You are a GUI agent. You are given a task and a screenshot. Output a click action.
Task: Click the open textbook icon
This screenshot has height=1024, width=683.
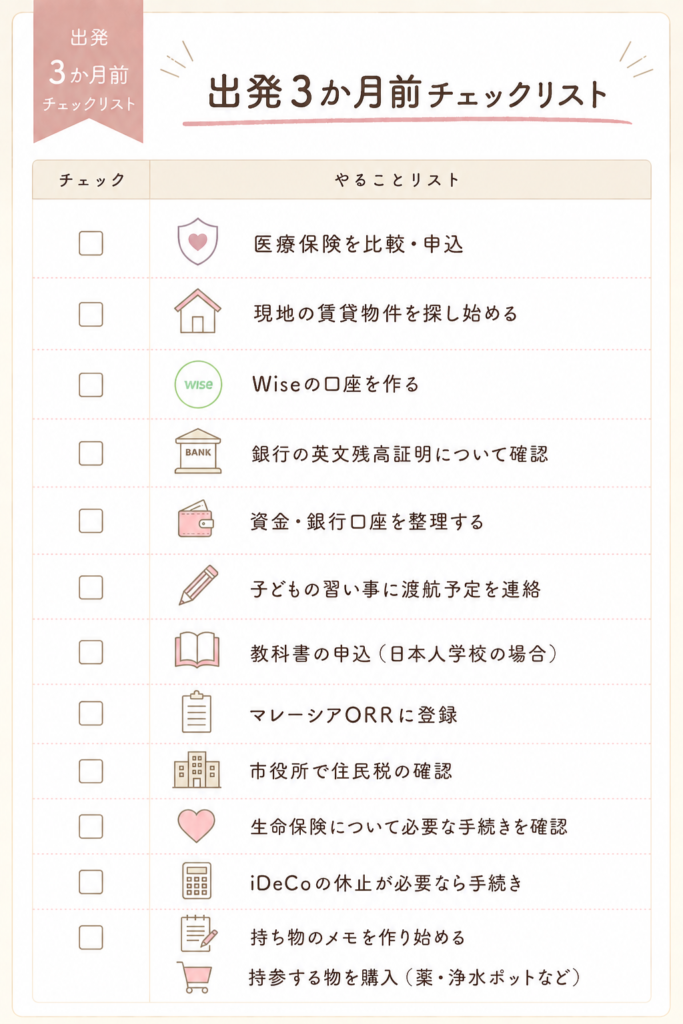[197, 650]
